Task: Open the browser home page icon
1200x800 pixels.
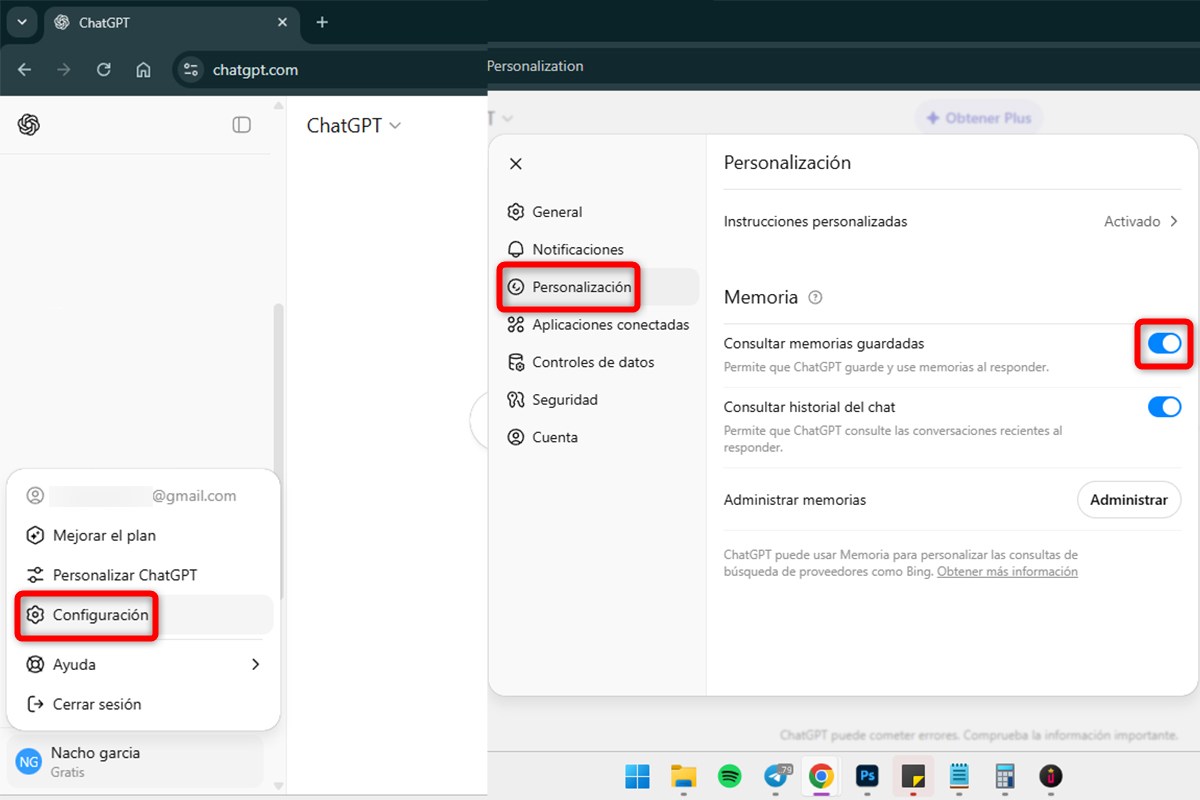Action: 143,70
